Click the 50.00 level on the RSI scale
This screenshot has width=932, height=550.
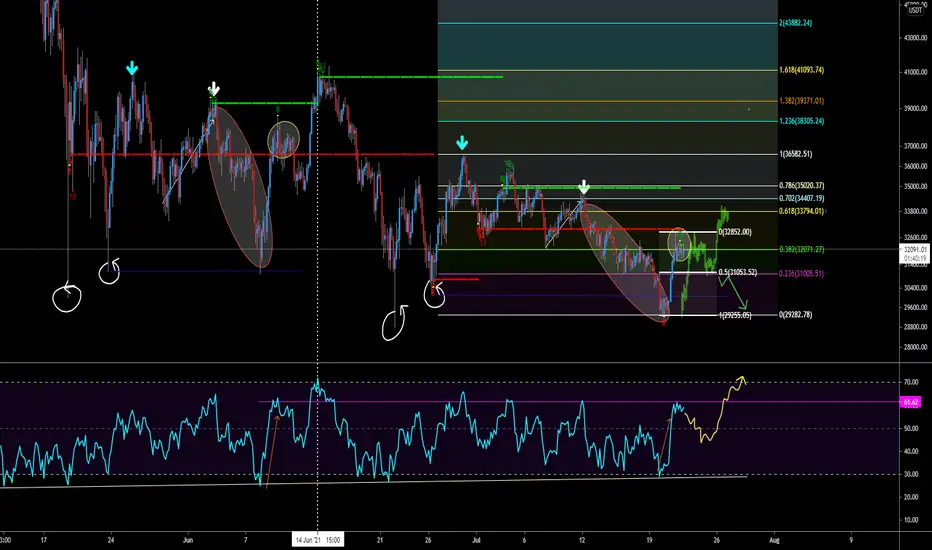(x=911, y=429)
